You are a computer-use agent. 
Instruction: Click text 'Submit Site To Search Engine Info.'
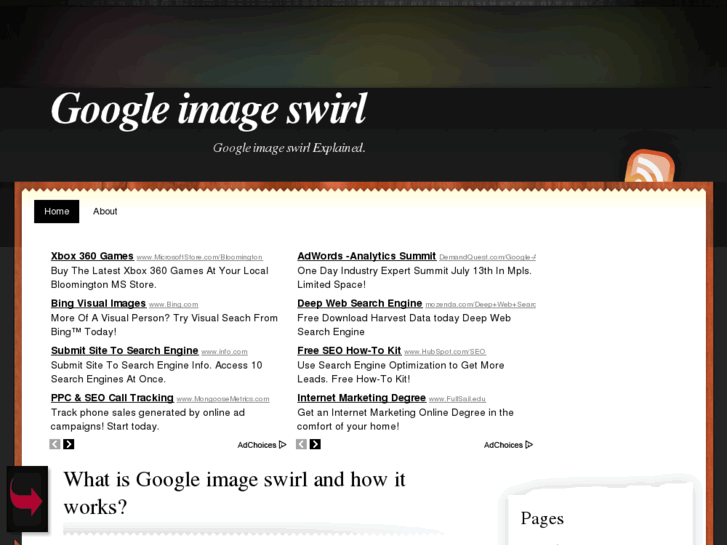[x=132, y=365]
